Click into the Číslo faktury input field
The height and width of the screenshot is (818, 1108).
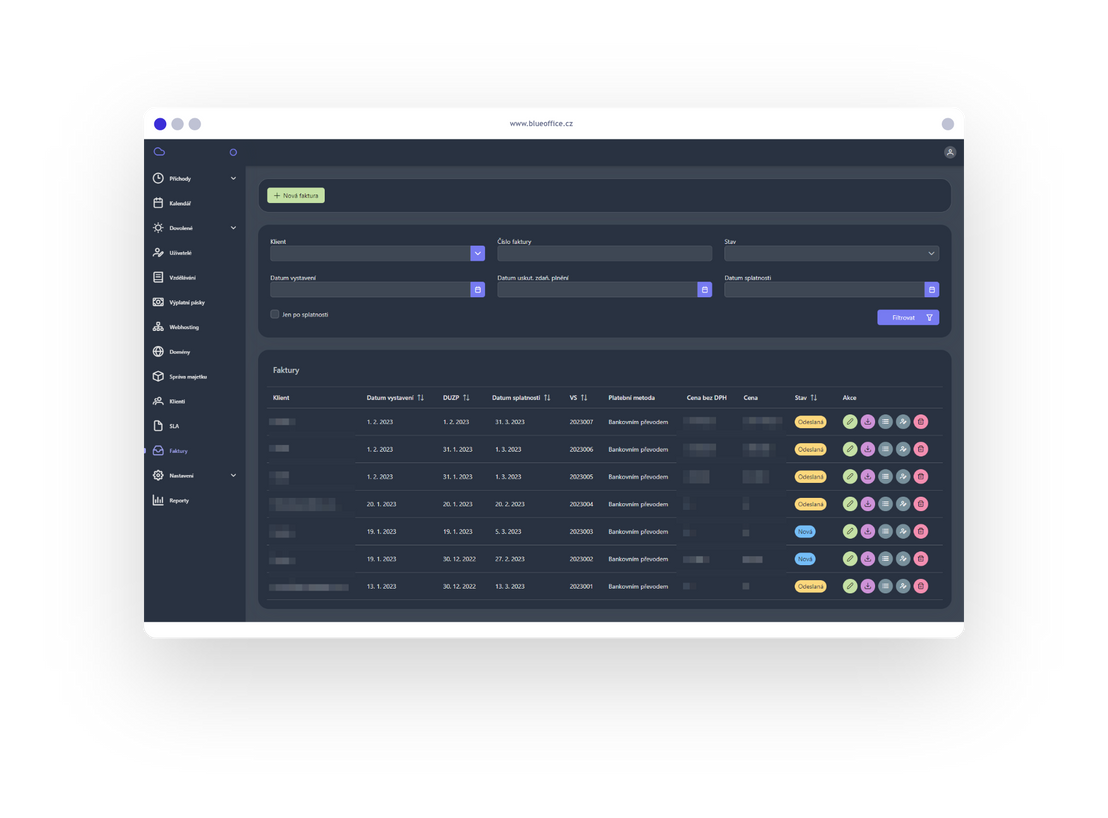pos(604,254)
